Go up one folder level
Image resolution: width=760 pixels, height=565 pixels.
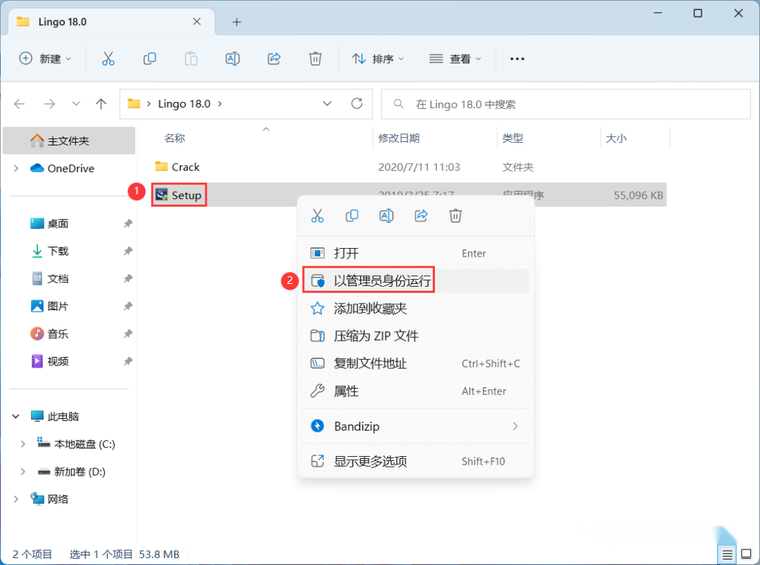(x=101, y=103)
